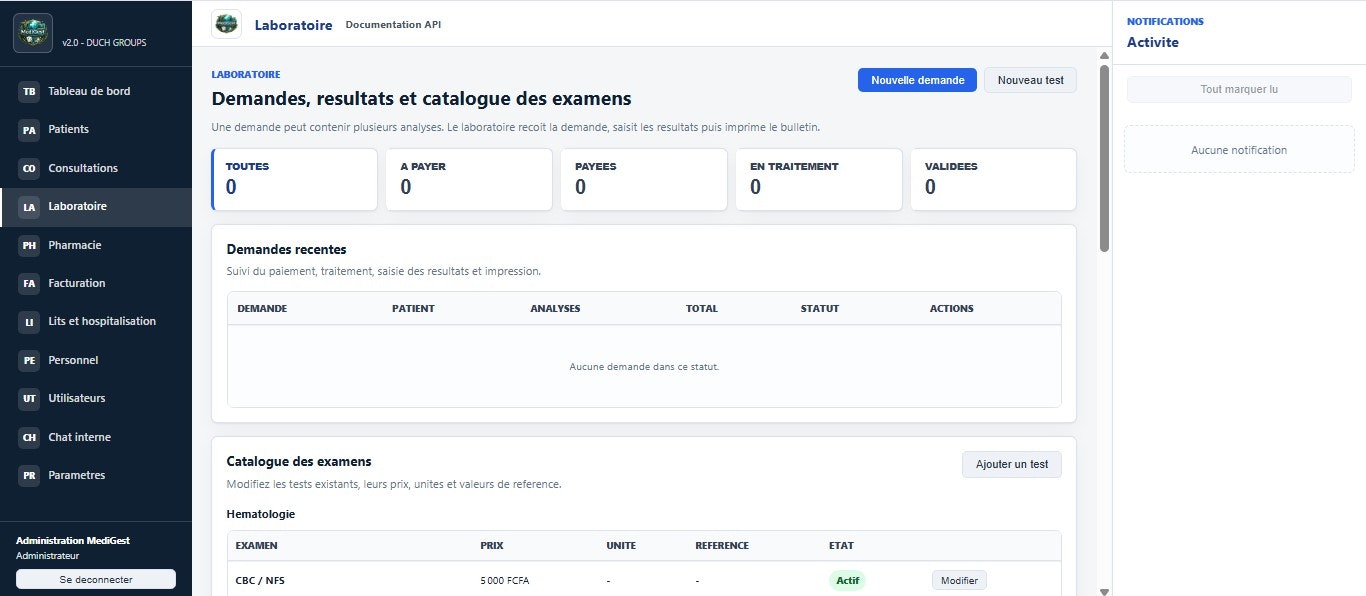Open Utilisateurs in the sidebar
Image resolution: width=1366 pixels, height=596 pixels.
click(x=96, y=398)
